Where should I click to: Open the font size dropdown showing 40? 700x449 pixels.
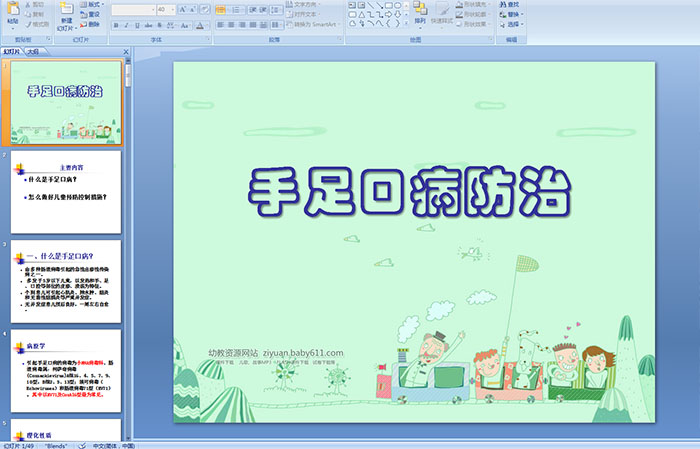(x=173, y=9)
